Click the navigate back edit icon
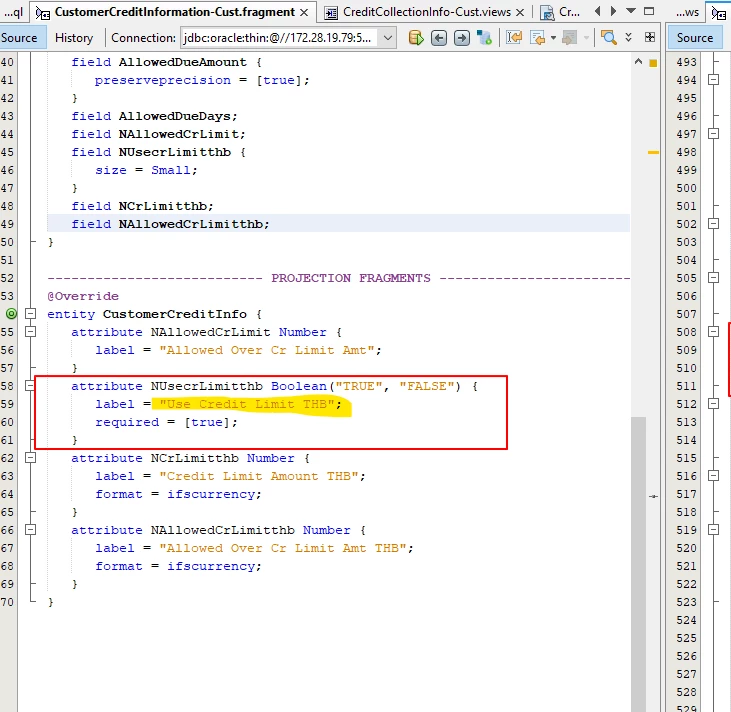This screenshot has height=712, width=731. (x=538, y=38)
